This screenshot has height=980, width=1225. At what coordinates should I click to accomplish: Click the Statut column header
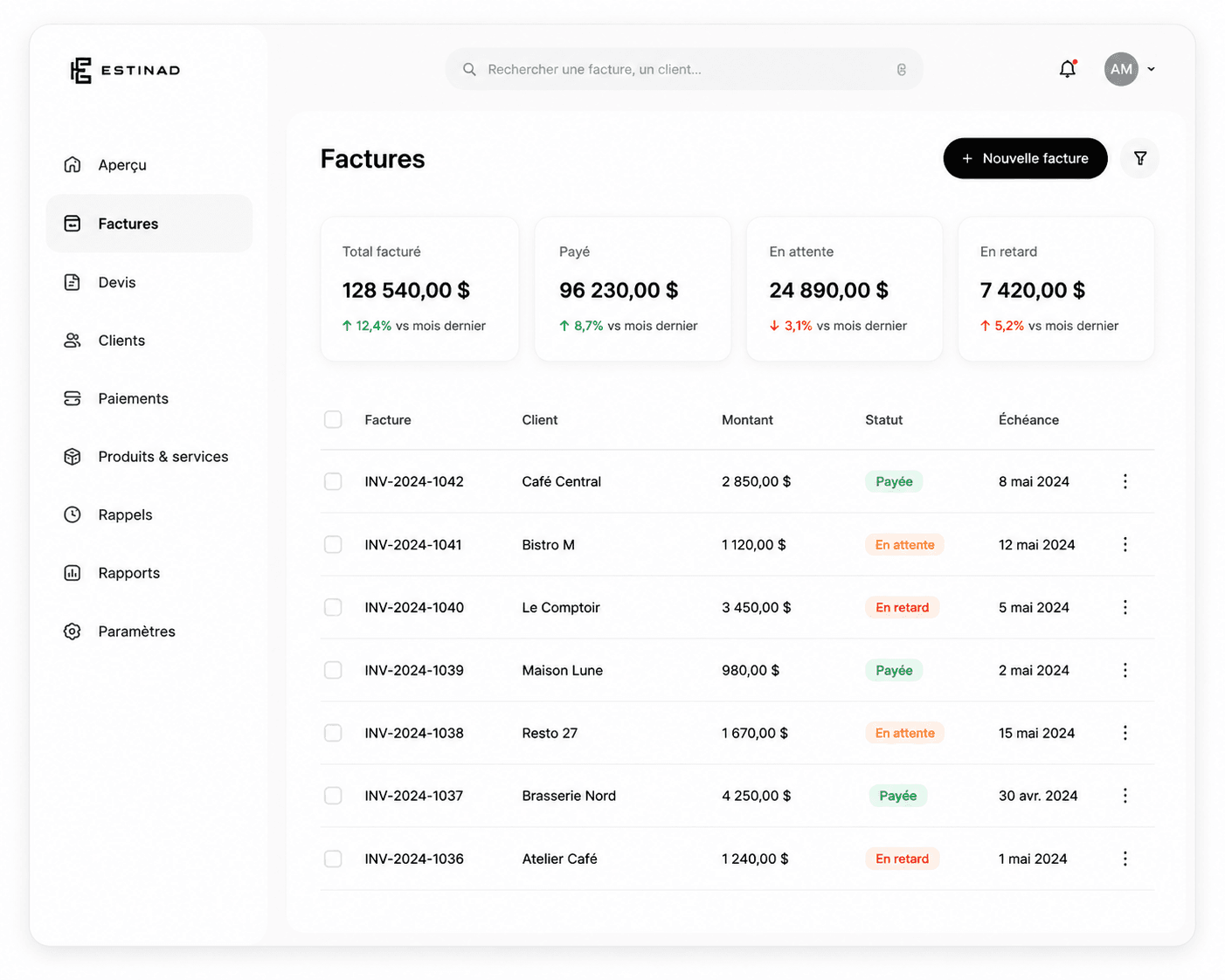tap(883, 420)
